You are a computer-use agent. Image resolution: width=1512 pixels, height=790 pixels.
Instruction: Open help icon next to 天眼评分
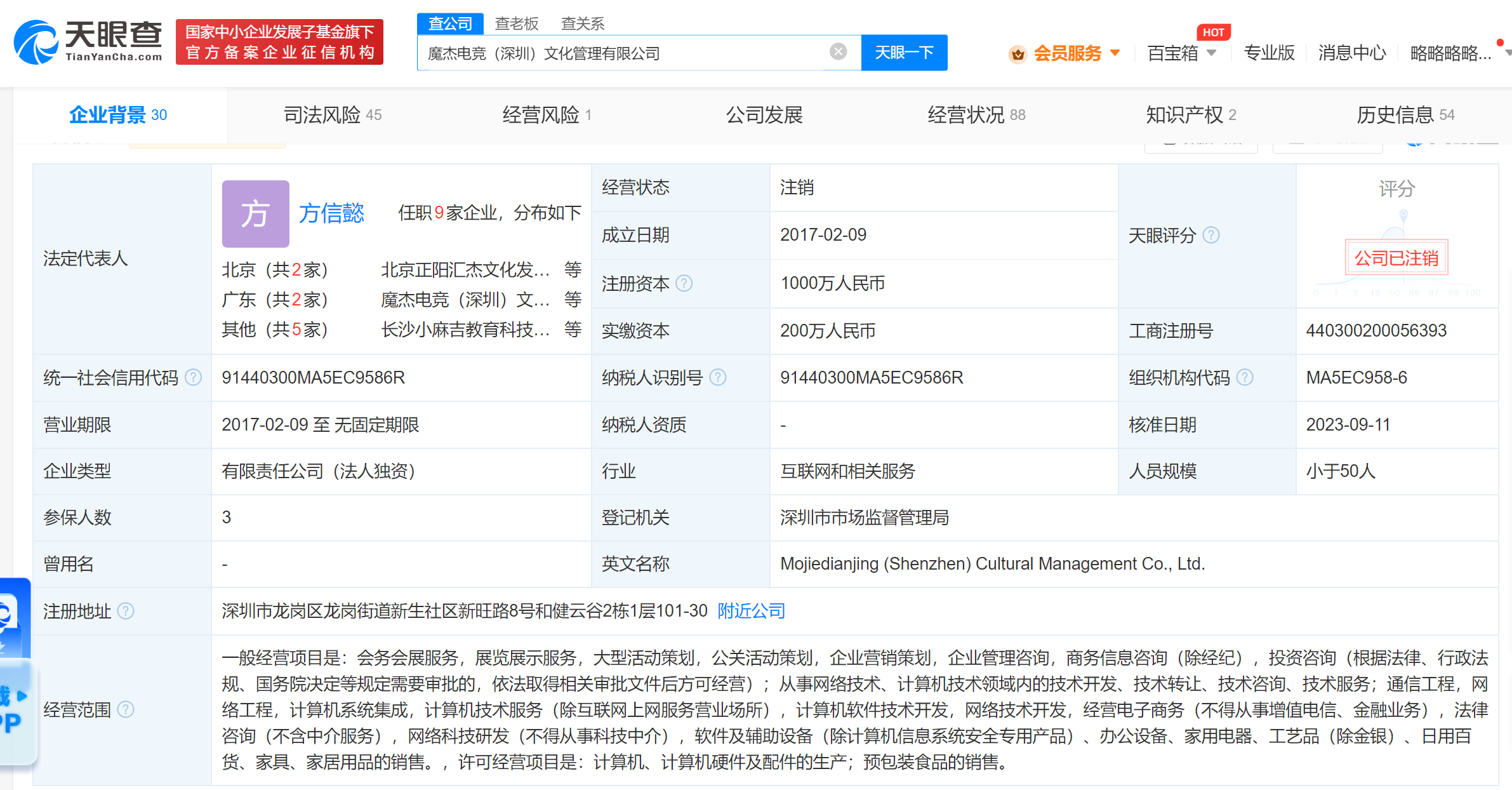(1211, 235)
